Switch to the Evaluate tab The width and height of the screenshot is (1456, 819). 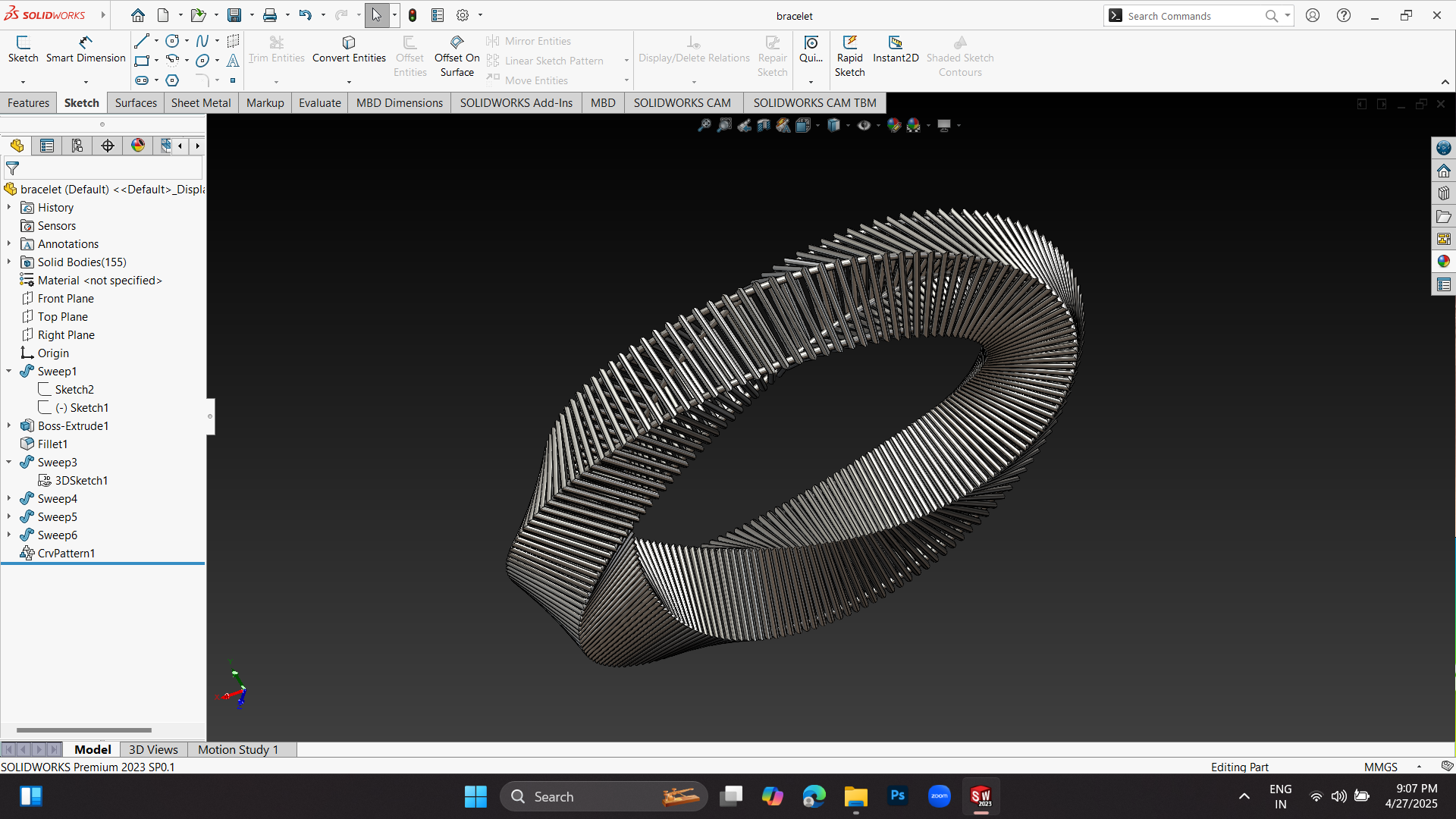319,103
